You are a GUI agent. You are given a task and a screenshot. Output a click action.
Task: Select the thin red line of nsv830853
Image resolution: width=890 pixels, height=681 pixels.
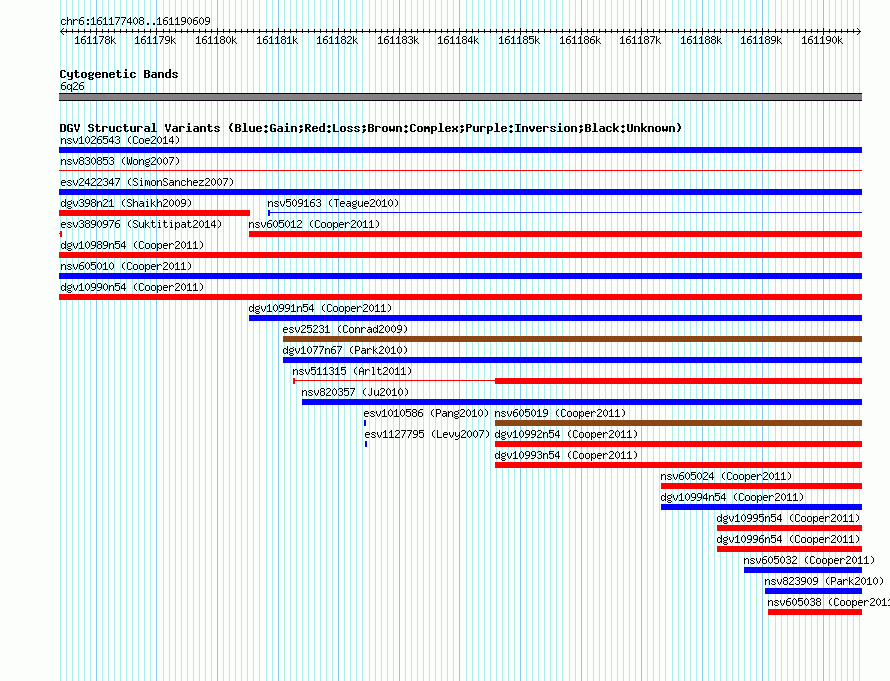(x=460, y=170)
